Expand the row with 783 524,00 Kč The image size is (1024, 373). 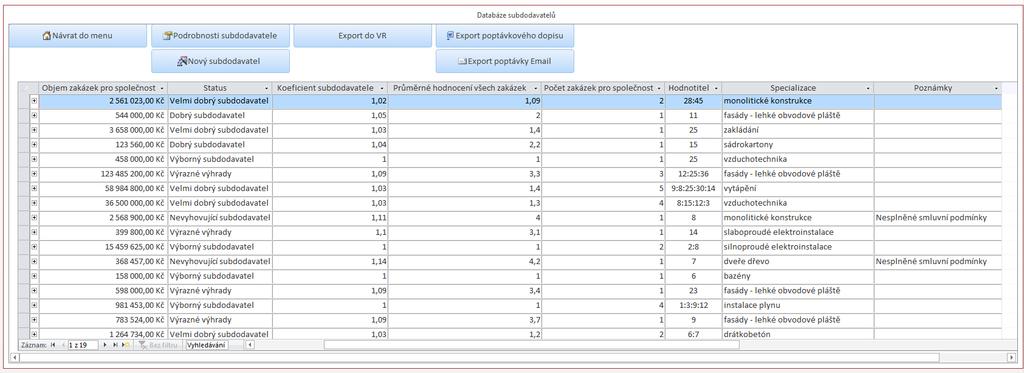tap(34, 319)
